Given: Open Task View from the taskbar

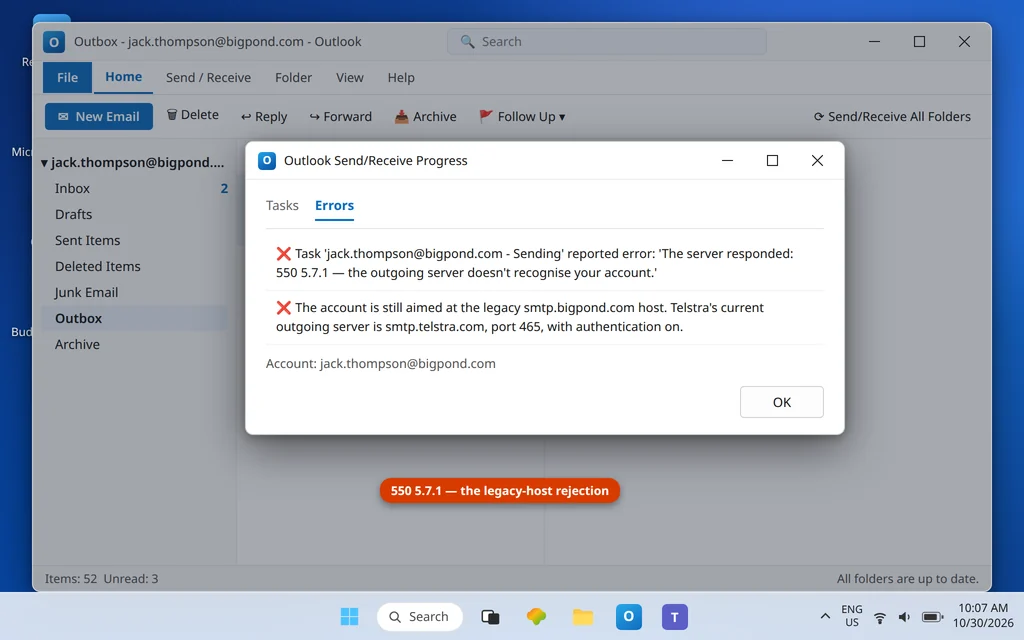Looking at the screenshot, I should (x=490, y=616).
